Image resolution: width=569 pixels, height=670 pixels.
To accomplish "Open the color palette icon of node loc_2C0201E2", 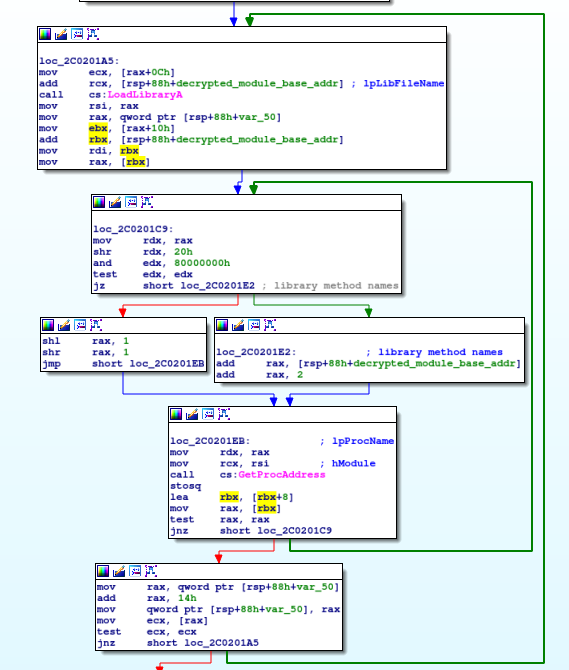I will 222,325.
